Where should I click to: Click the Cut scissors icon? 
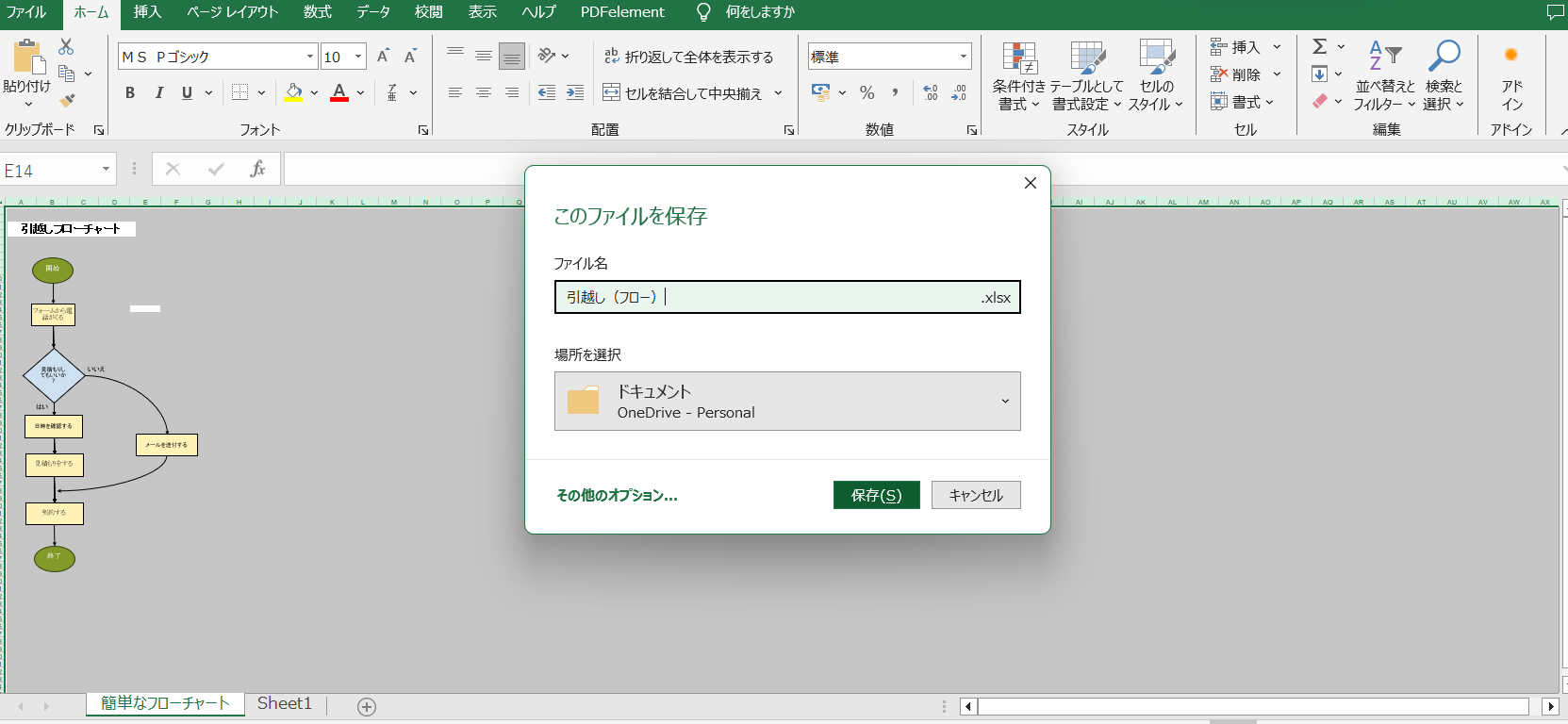coord(66,46)
